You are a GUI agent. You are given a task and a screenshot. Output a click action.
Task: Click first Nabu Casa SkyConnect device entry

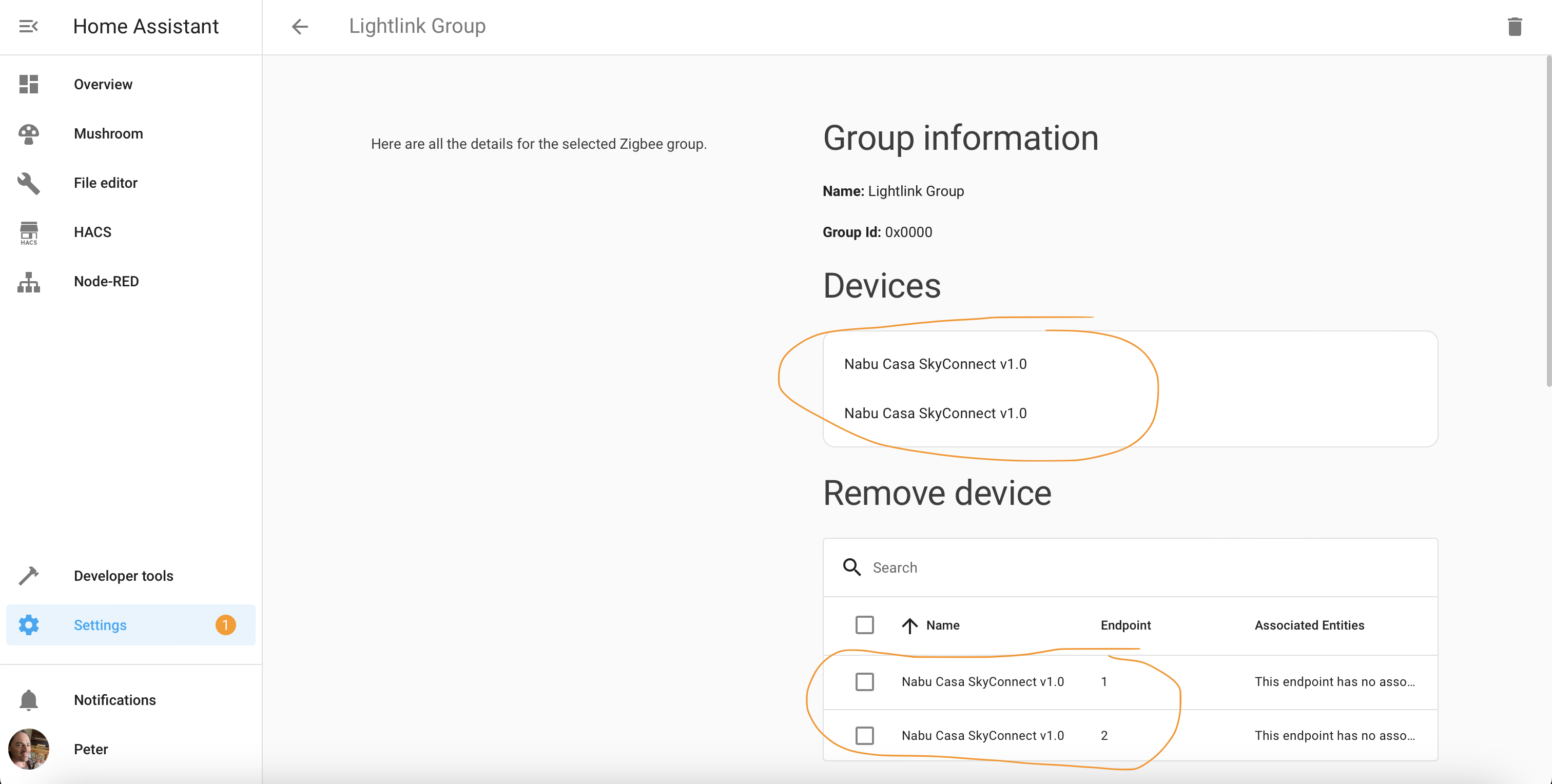pos(935,364)
